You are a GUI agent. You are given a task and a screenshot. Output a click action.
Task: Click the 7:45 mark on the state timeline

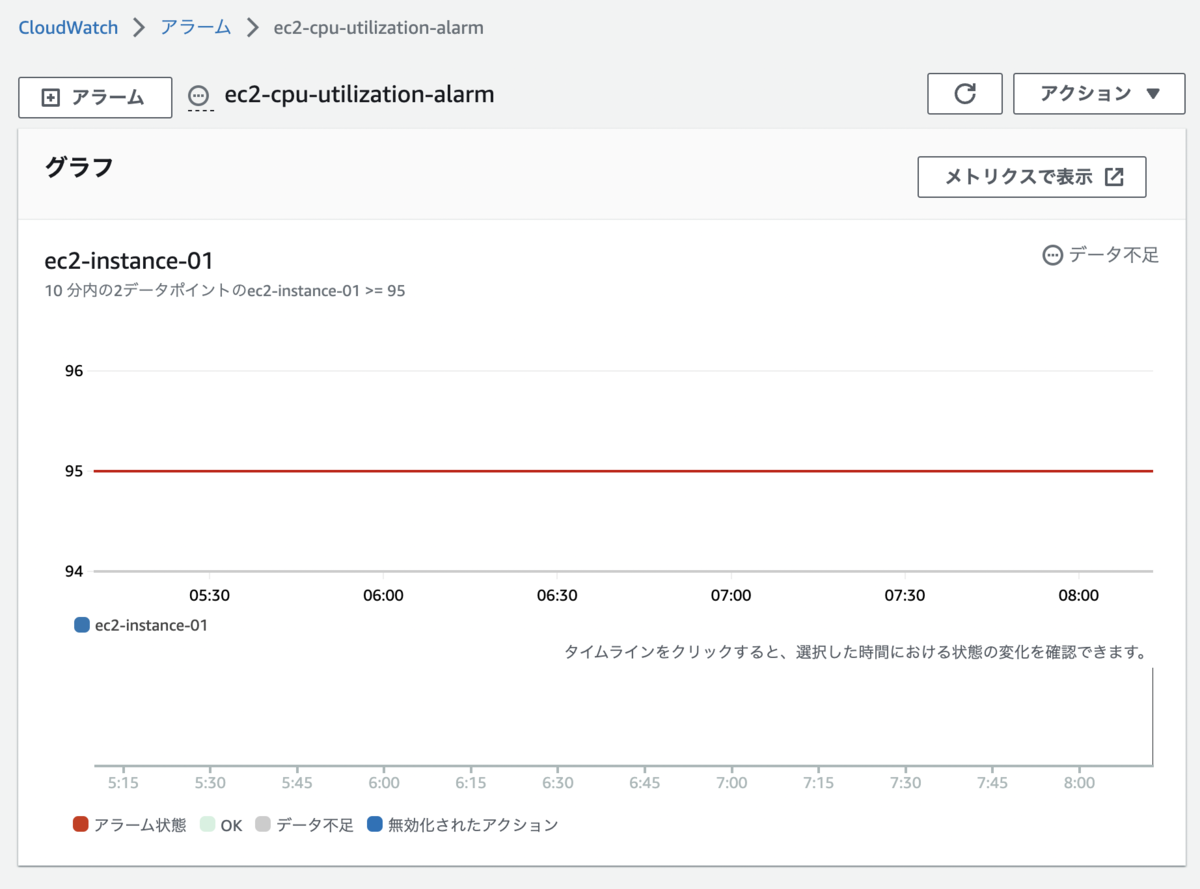point(992,782)
